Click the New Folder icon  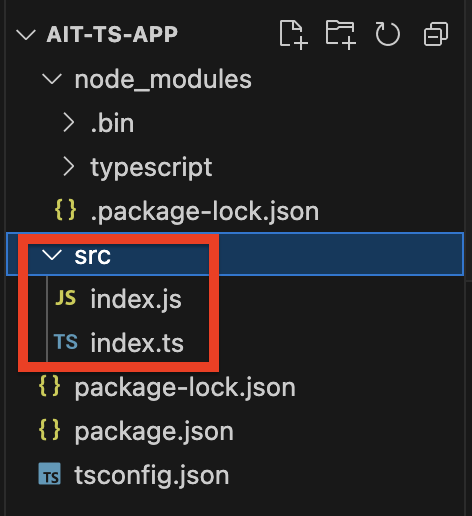pyautogui.click(x=341, y=35)
